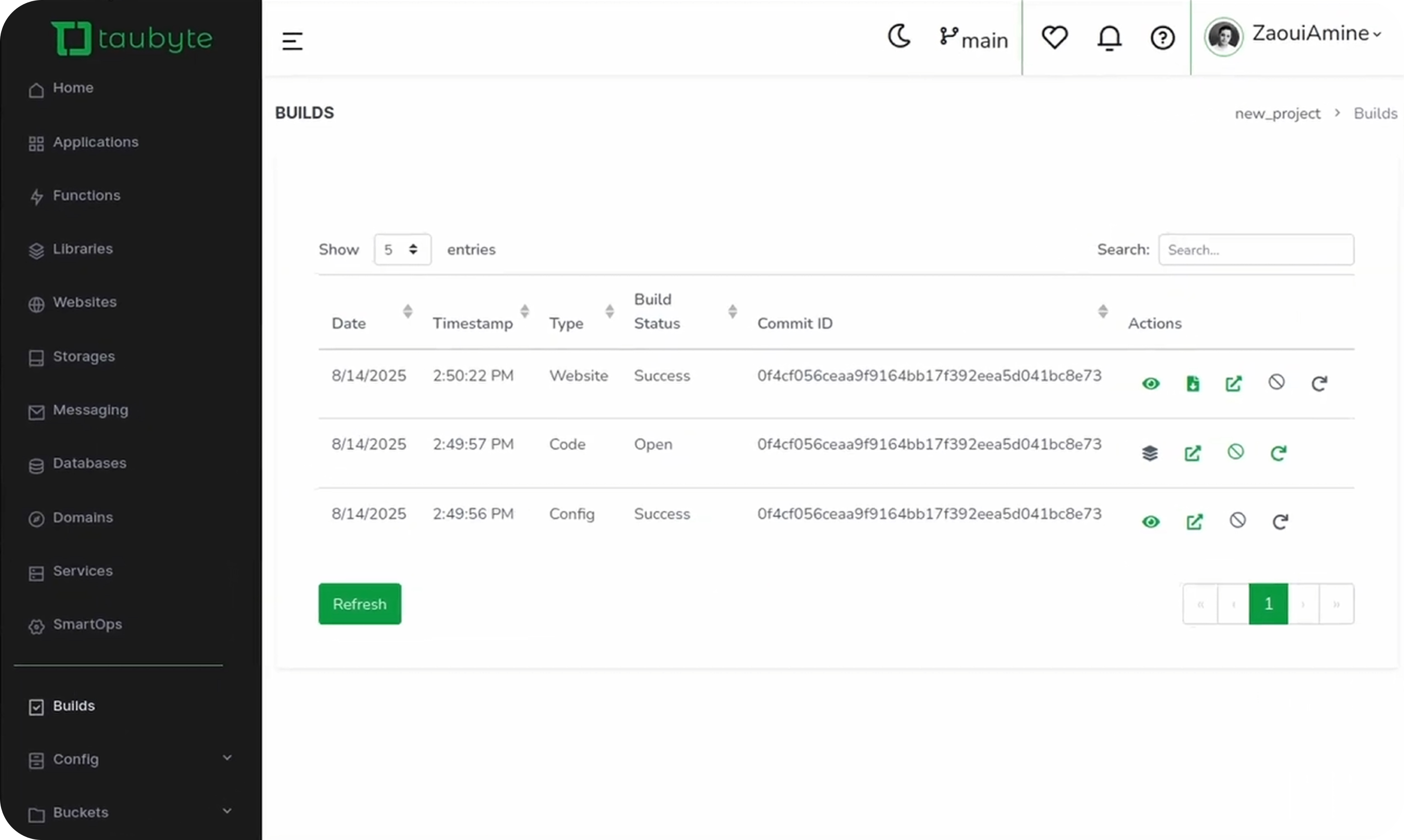Viewport: 1404px width, 840px height.
Task: Select Builds in the sidebar
Action: [74, 706]
